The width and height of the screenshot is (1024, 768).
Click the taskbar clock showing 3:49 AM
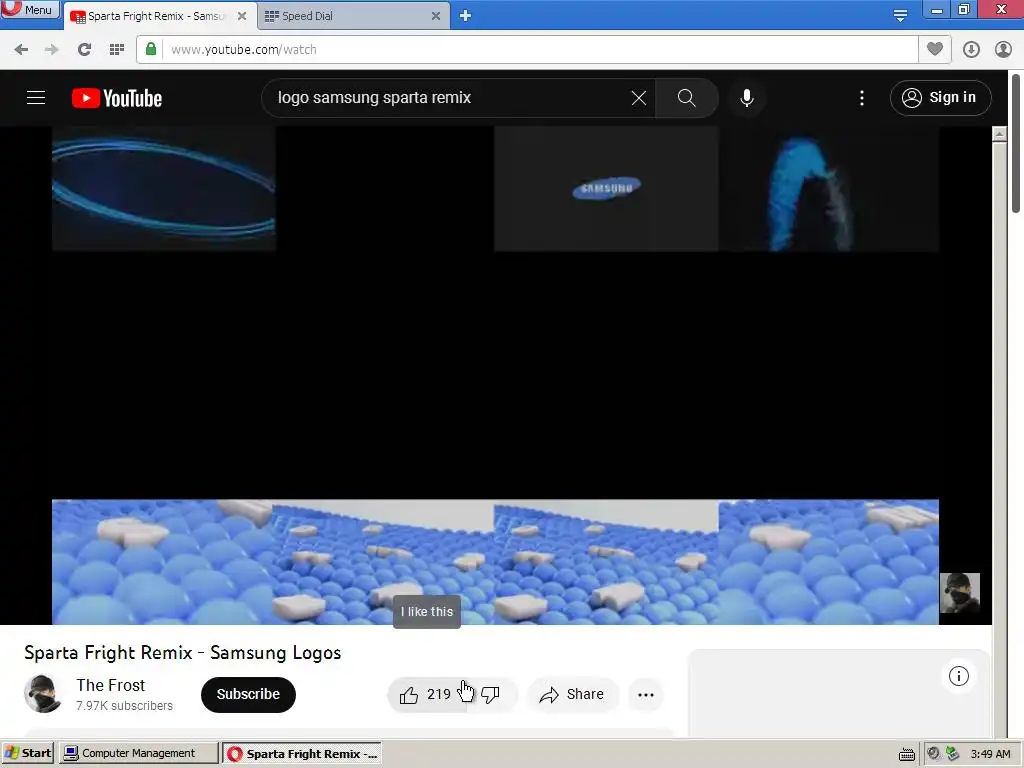pyautogui.click(x=990, y=754)
